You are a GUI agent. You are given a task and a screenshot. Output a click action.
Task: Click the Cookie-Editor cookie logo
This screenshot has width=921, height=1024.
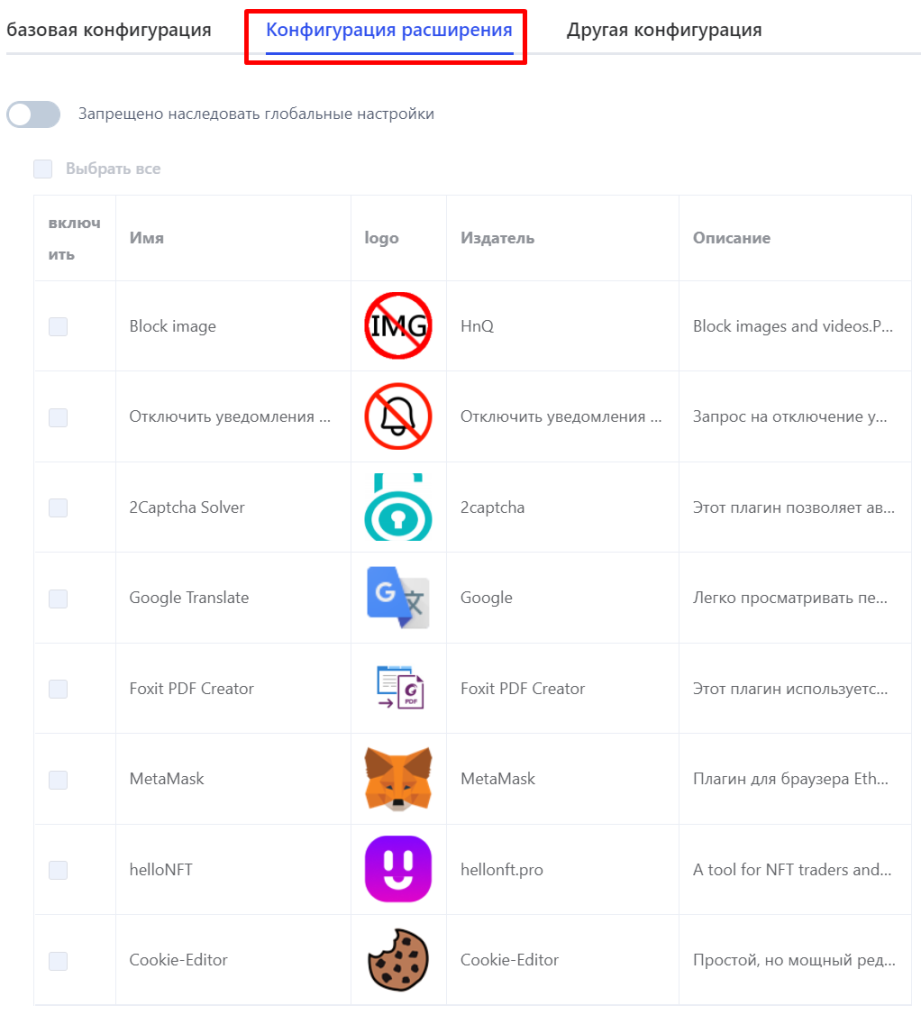(x=398, y=960)
